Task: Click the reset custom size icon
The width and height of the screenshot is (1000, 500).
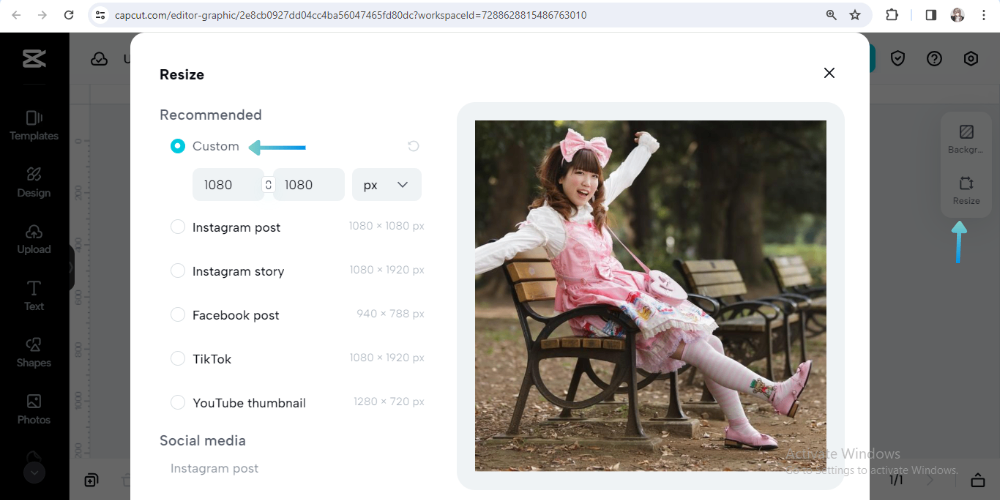Action: click(x=413, y=146)
